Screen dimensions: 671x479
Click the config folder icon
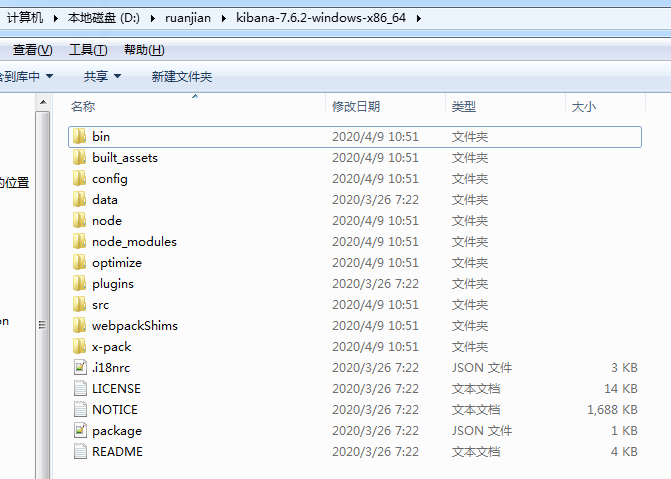(80, 179)
